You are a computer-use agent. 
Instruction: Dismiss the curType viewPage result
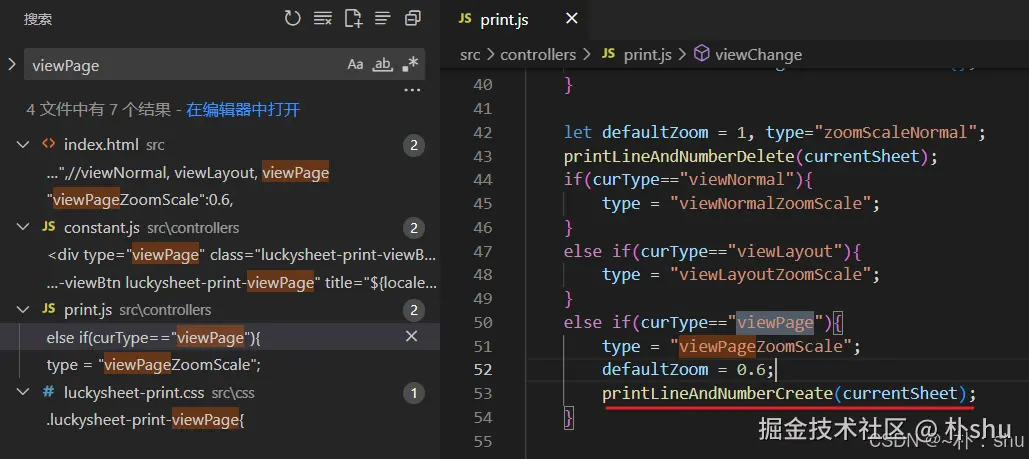[411, 337]
